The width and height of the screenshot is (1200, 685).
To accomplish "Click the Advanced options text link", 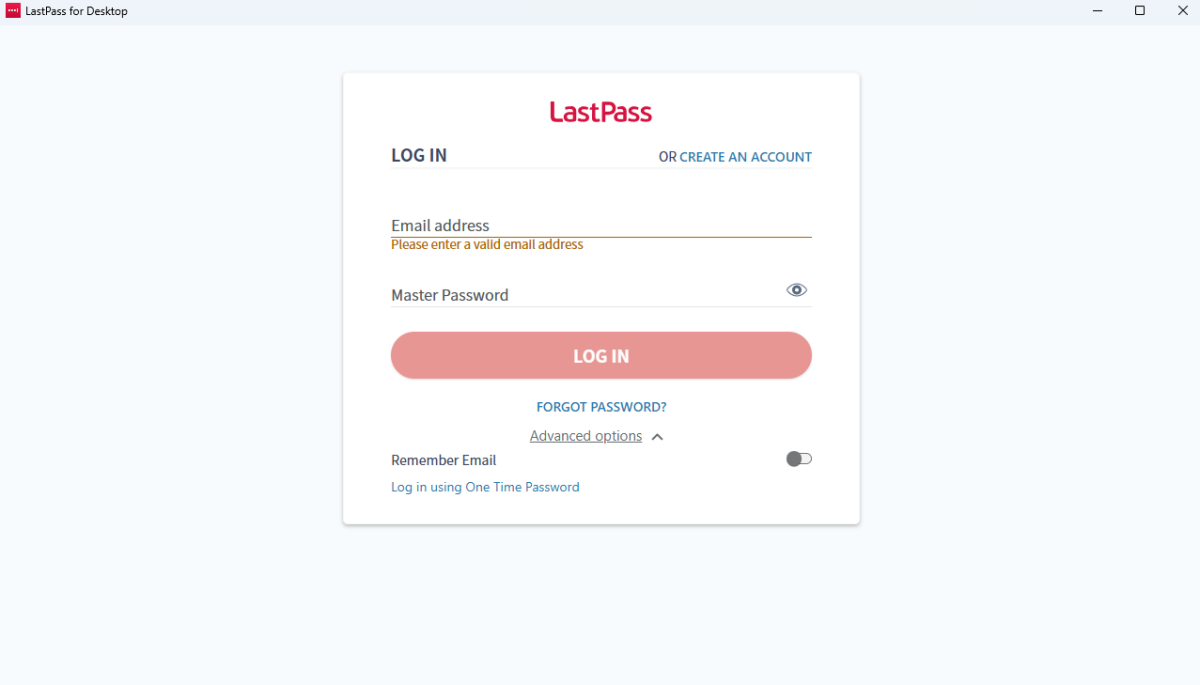I will (585, 436).
